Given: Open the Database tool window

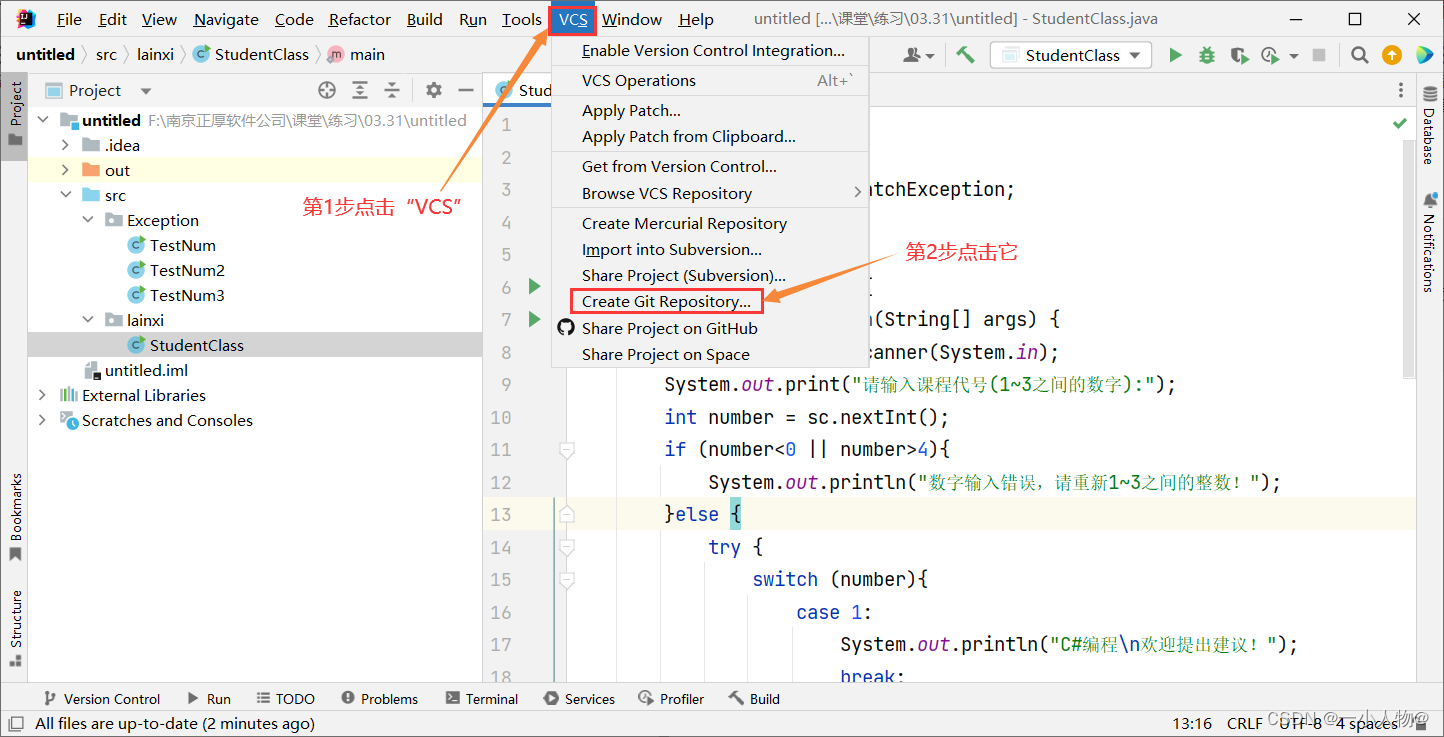Looking at the screenshot, I should 1430,125.
